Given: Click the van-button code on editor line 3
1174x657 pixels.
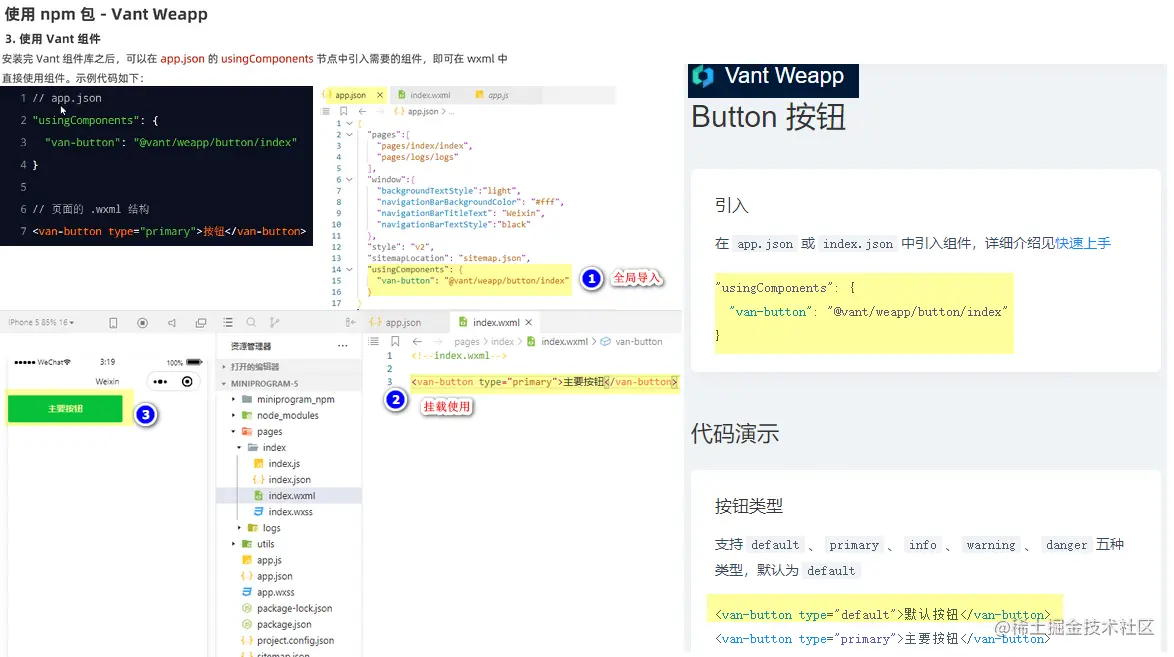Looking at the screenshot, I should 544,382.
